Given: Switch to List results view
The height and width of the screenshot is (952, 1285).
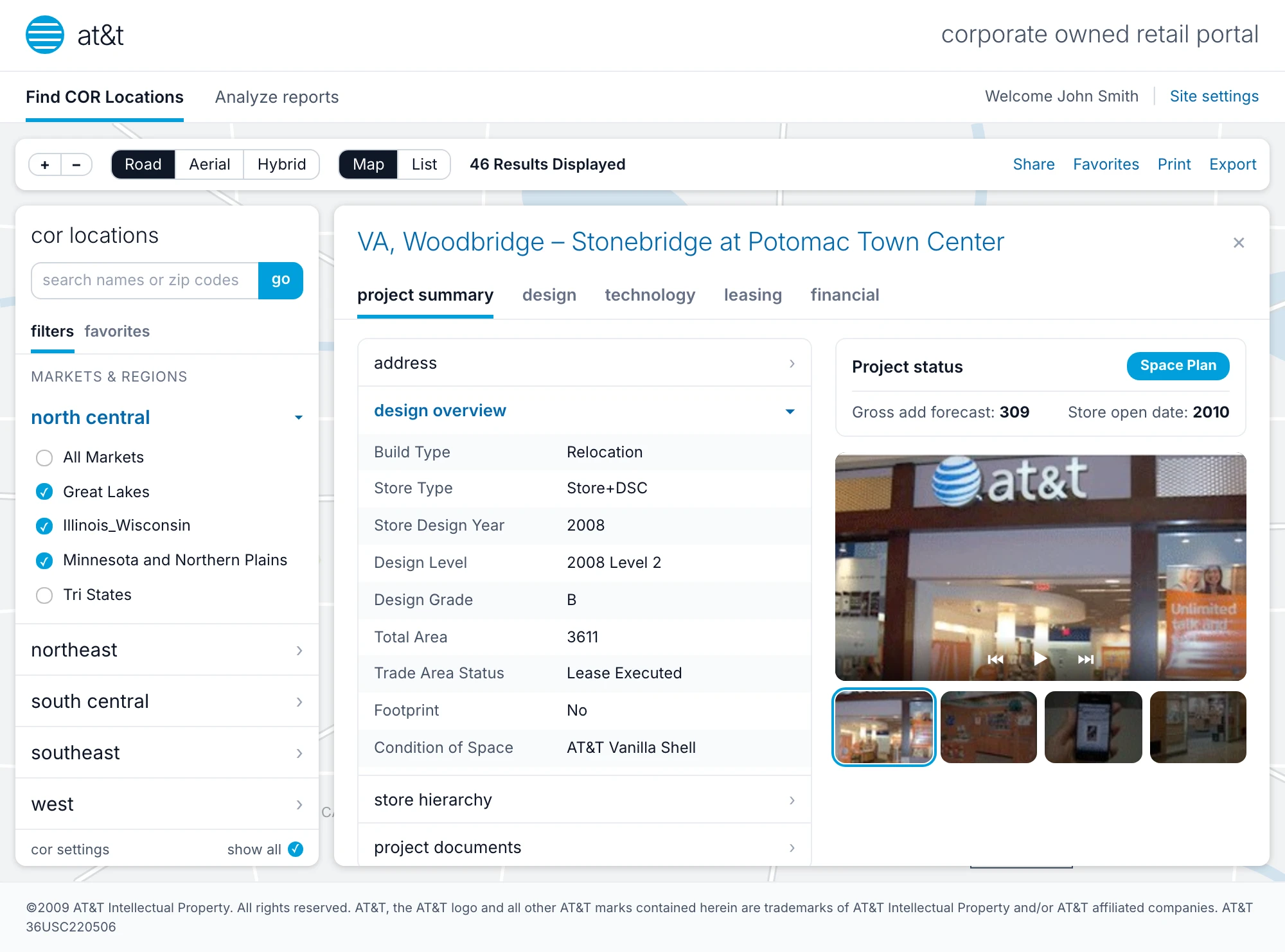Looking at the screenshot, I should tap(424, 164).
